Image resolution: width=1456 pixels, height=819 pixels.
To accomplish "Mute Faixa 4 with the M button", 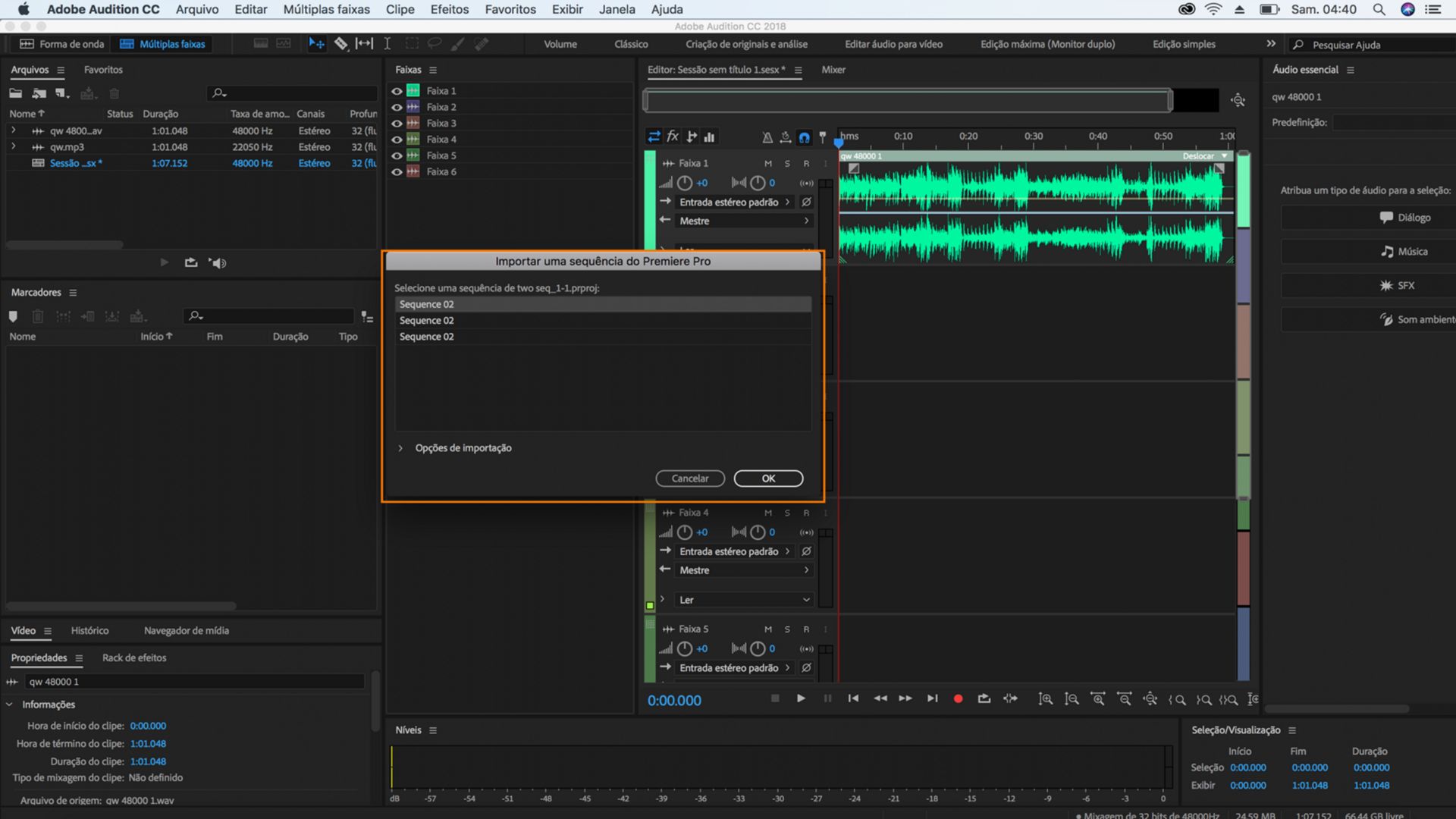I will pos(767,513).
